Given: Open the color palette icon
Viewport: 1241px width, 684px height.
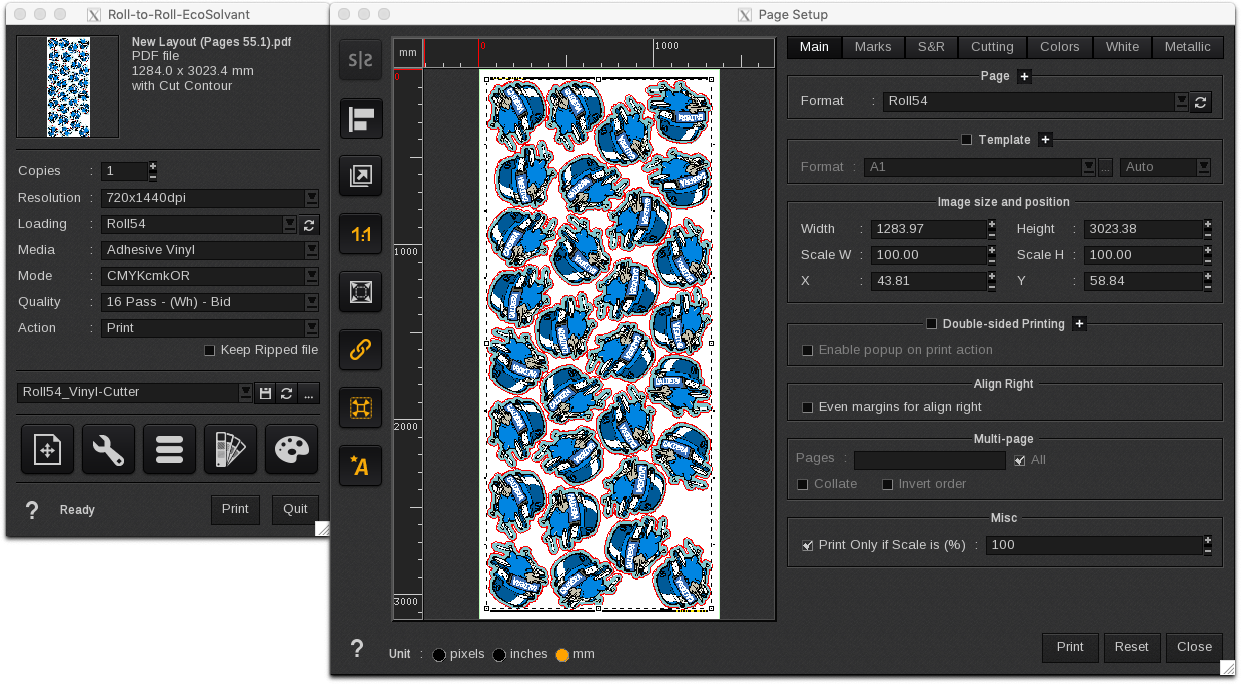Looking at the screenshot, I should click(291, 449).
